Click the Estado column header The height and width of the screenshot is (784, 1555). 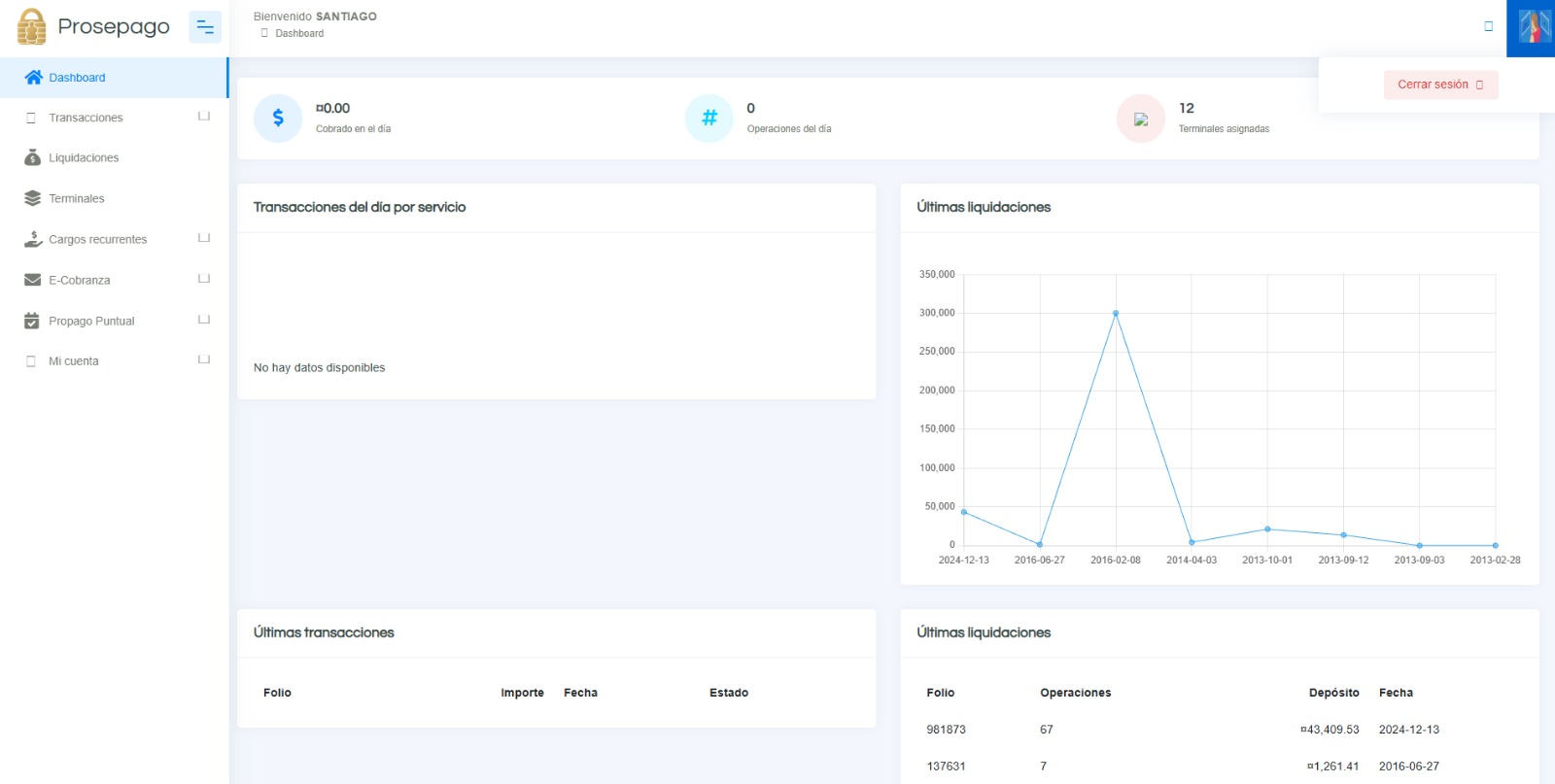[729, 693]
